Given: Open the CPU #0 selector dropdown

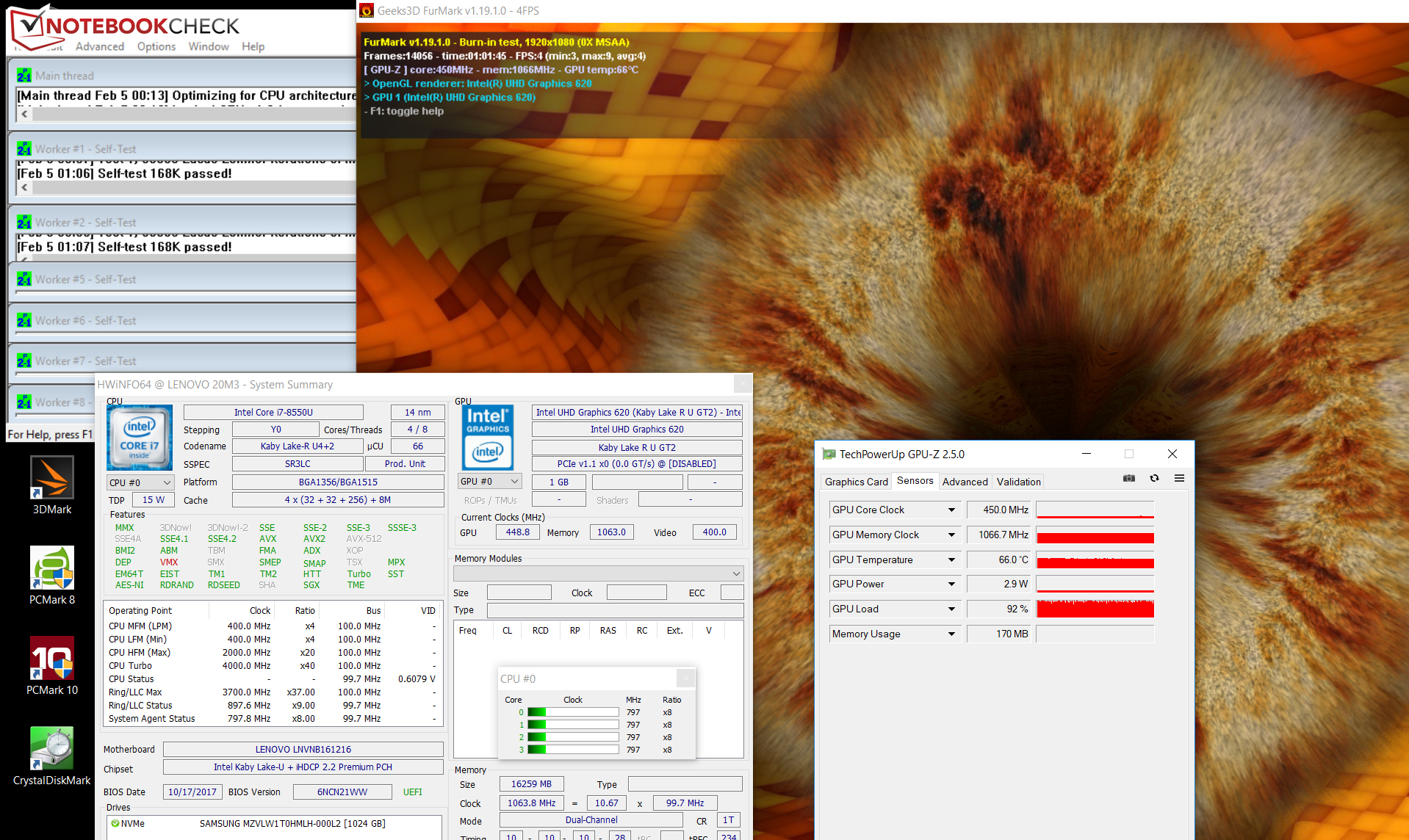Looking at the screenshot, I should 140,482.
